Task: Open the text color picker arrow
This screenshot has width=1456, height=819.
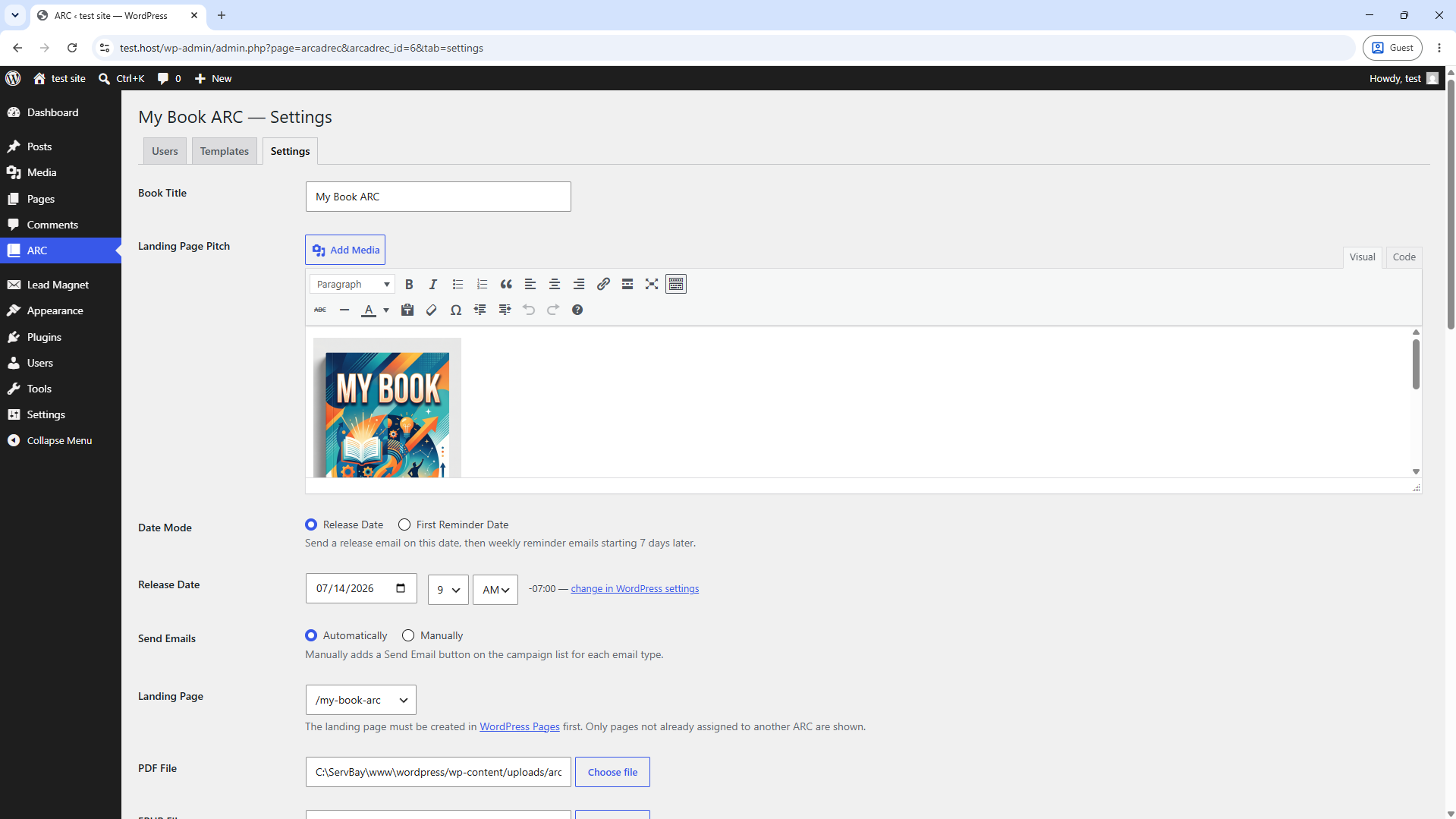Action: [386, 310]
